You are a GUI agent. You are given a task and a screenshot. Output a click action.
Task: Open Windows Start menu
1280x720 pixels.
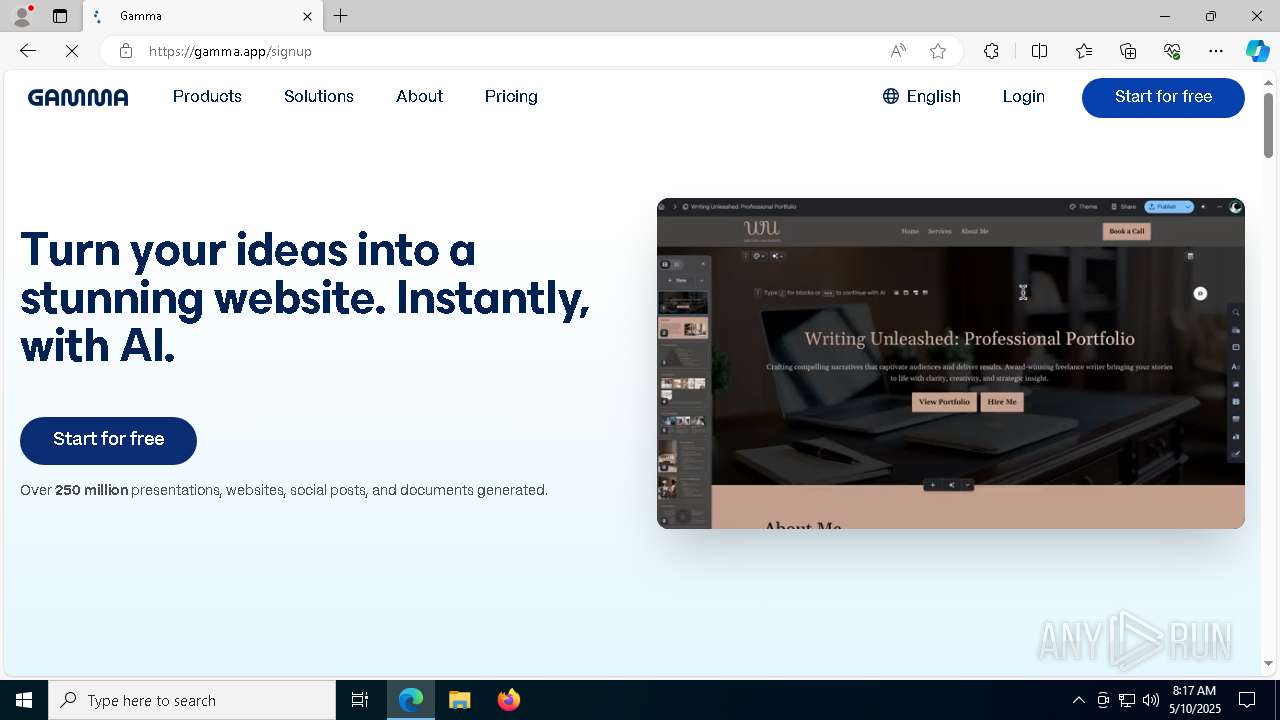coord(24,700)
